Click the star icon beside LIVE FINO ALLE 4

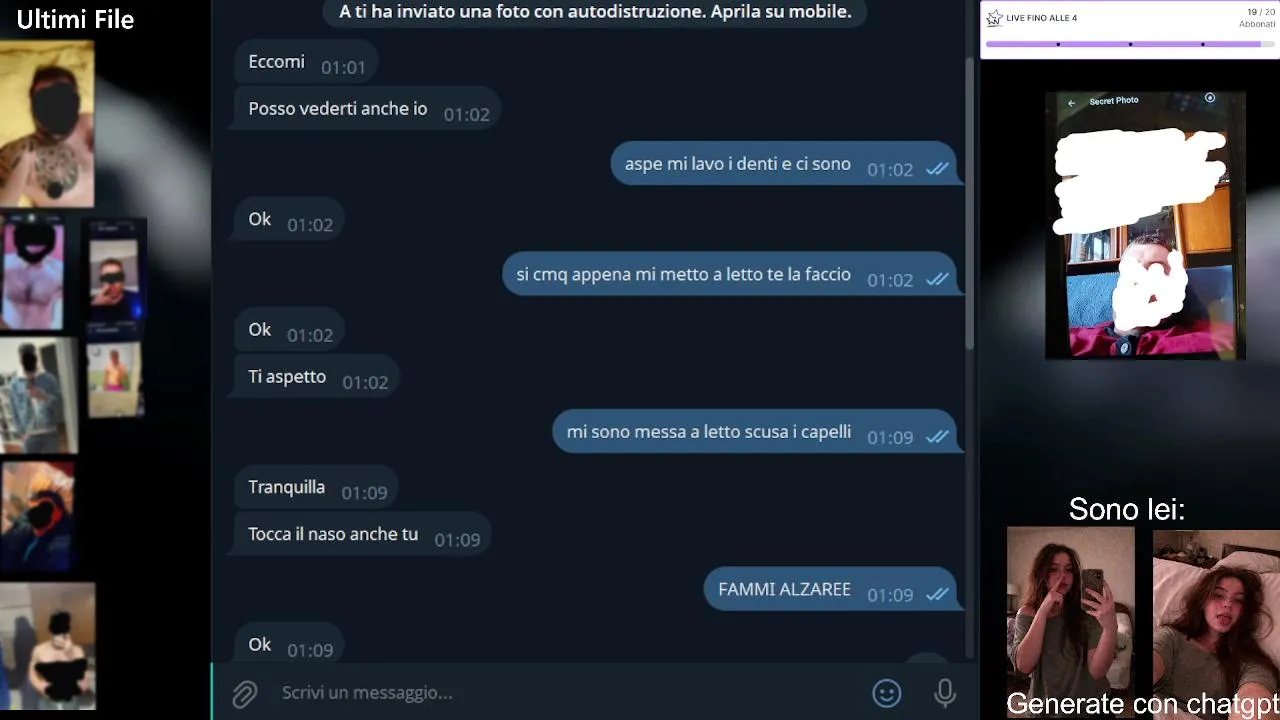coord(994,18)
